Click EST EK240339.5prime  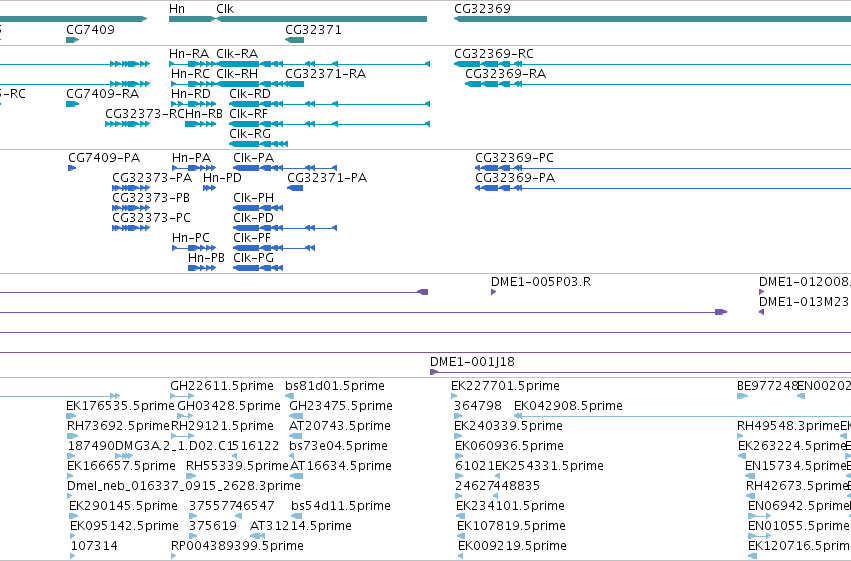coord(508,426)
